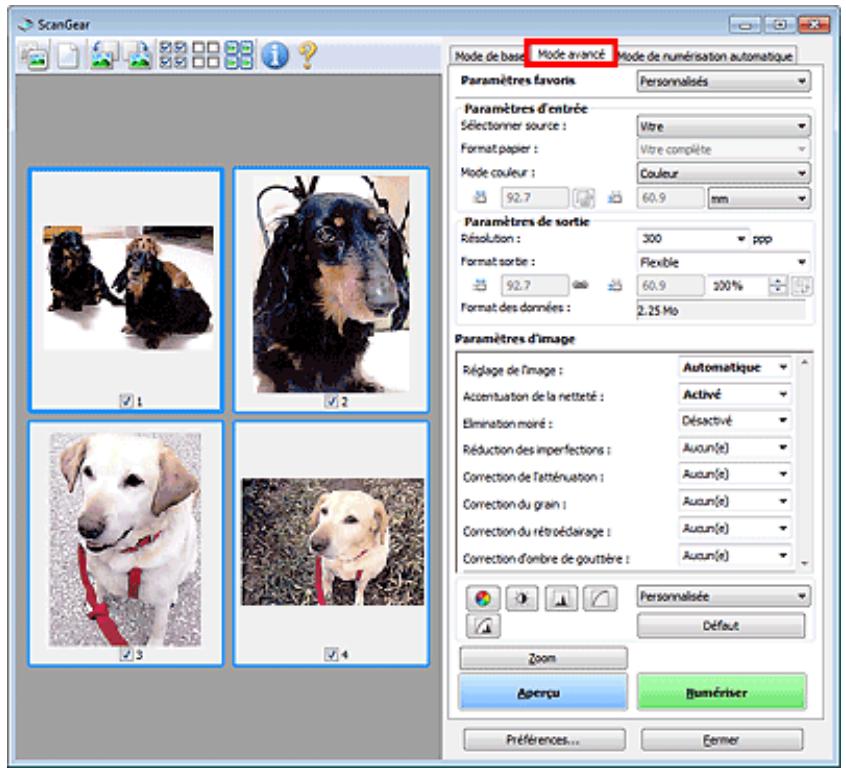Click the aspect ratio lock icon after 100%
846x770 pixels.
pyautogui.click(x=801, y=285)
